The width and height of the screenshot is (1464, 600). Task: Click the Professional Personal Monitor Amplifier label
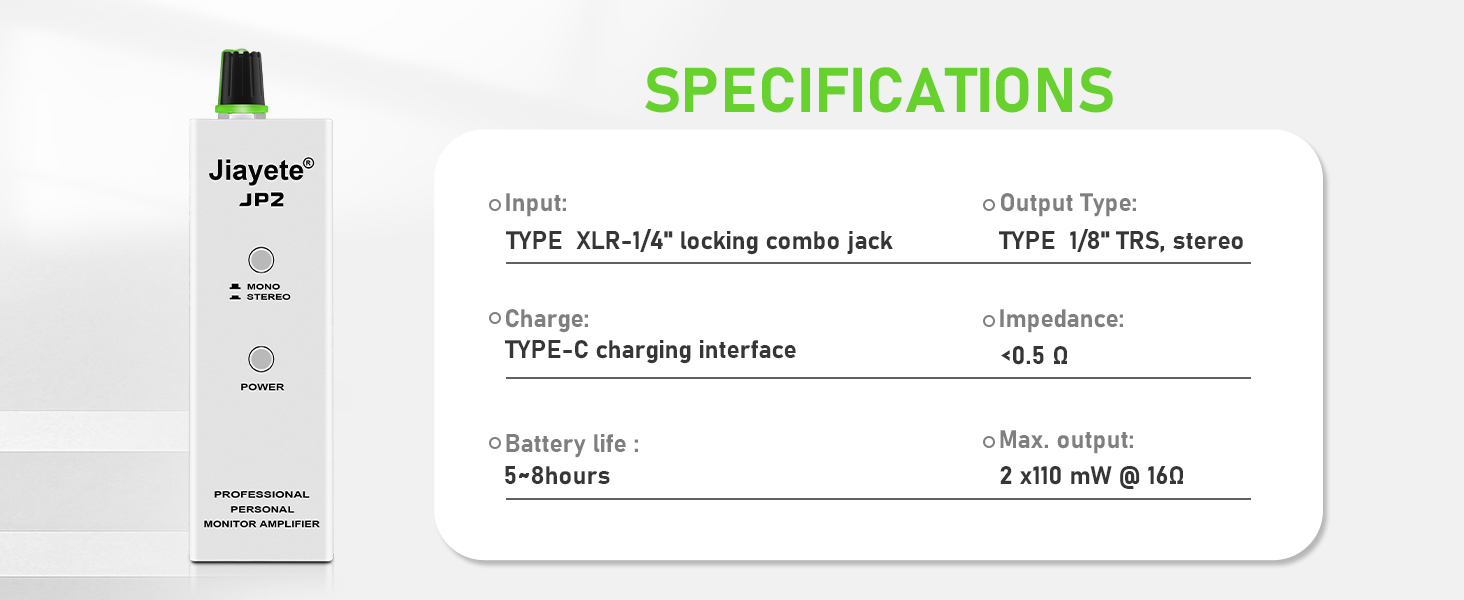(261, 509)
